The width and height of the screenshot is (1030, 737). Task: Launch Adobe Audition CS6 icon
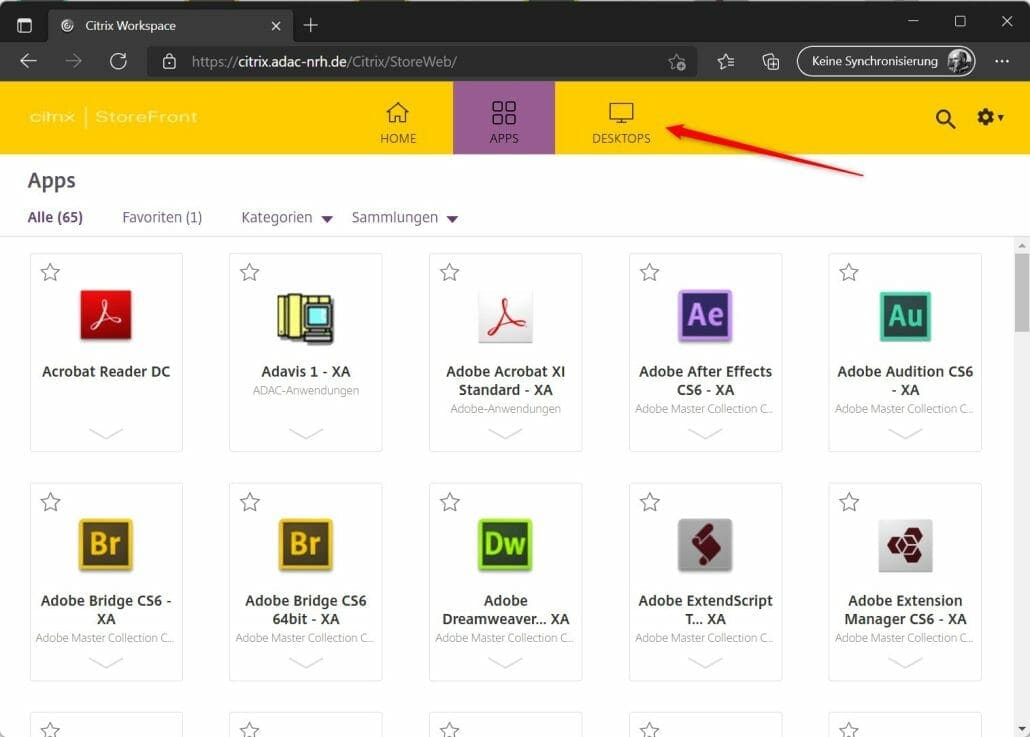point(905,316)
